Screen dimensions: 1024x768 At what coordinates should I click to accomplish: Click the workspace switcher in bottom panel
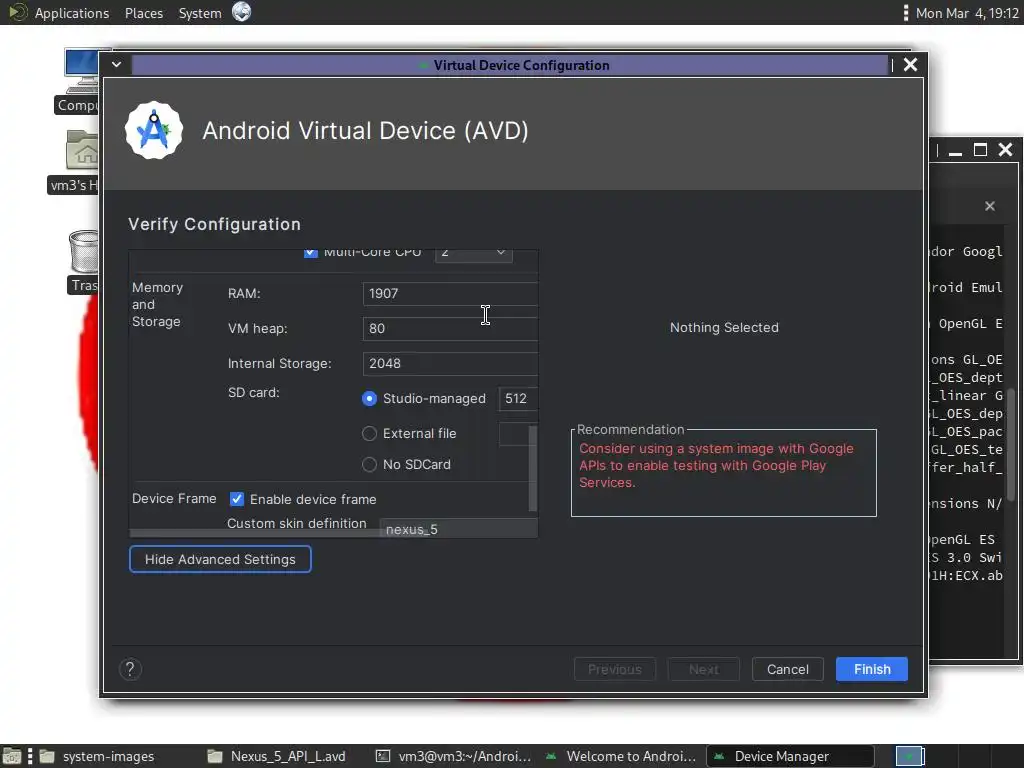[910, 756]
